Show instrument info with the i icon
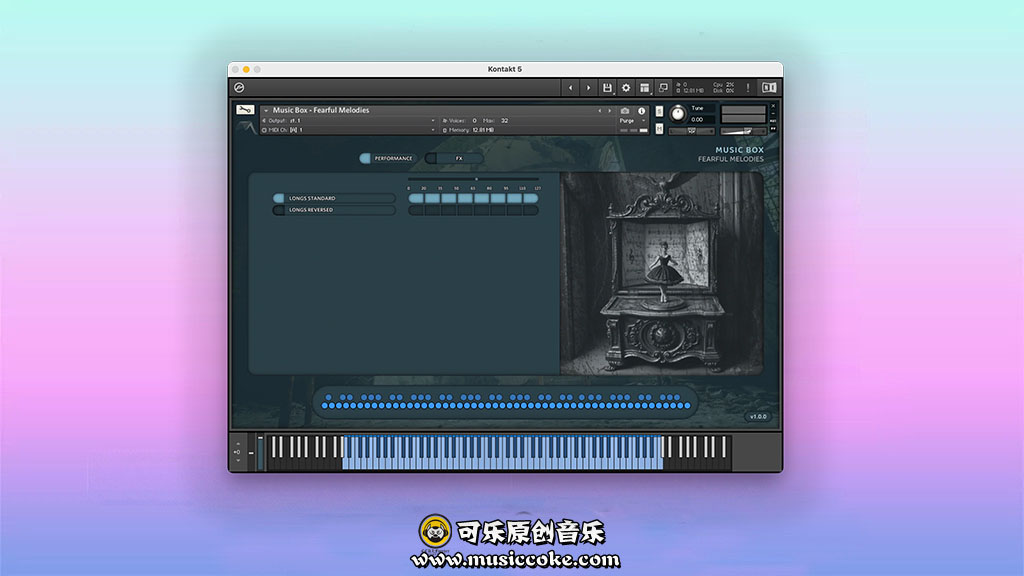Image resolution: width=1024 pixels, height=576 pixels. coord(641,111)
